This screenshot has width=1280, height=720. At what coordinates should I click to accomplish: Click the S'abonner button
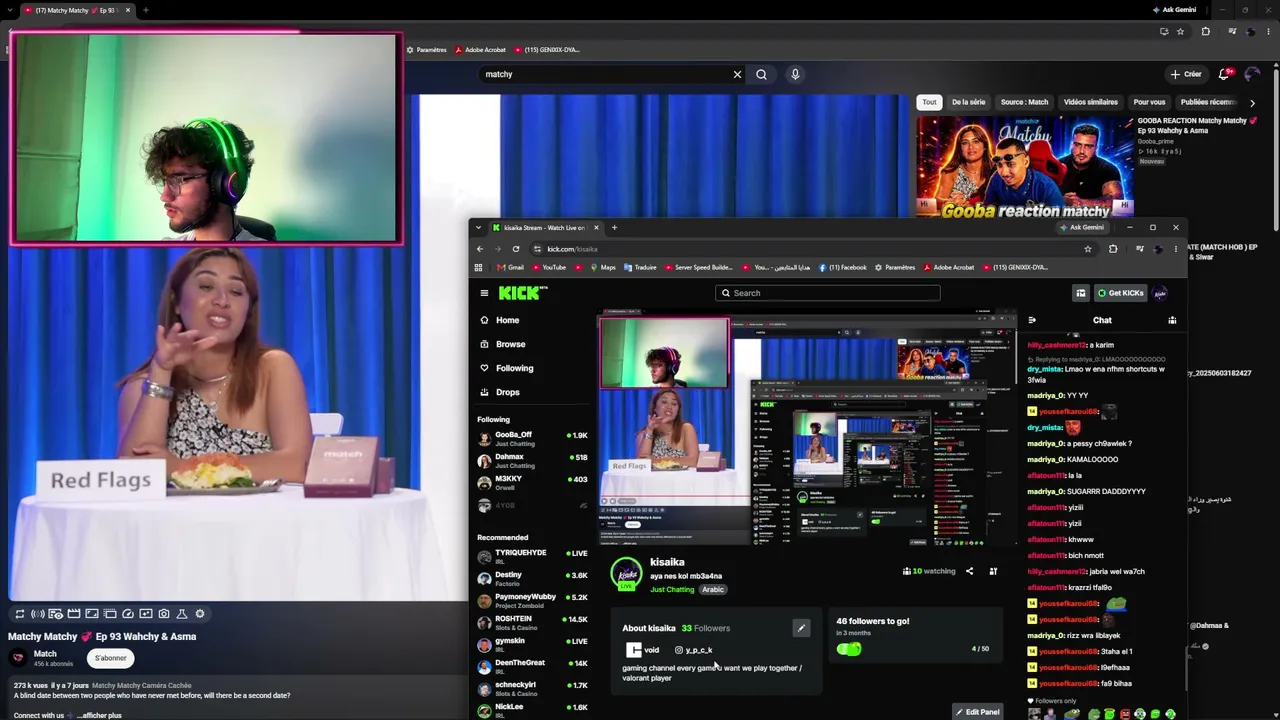tap(110, 658)
